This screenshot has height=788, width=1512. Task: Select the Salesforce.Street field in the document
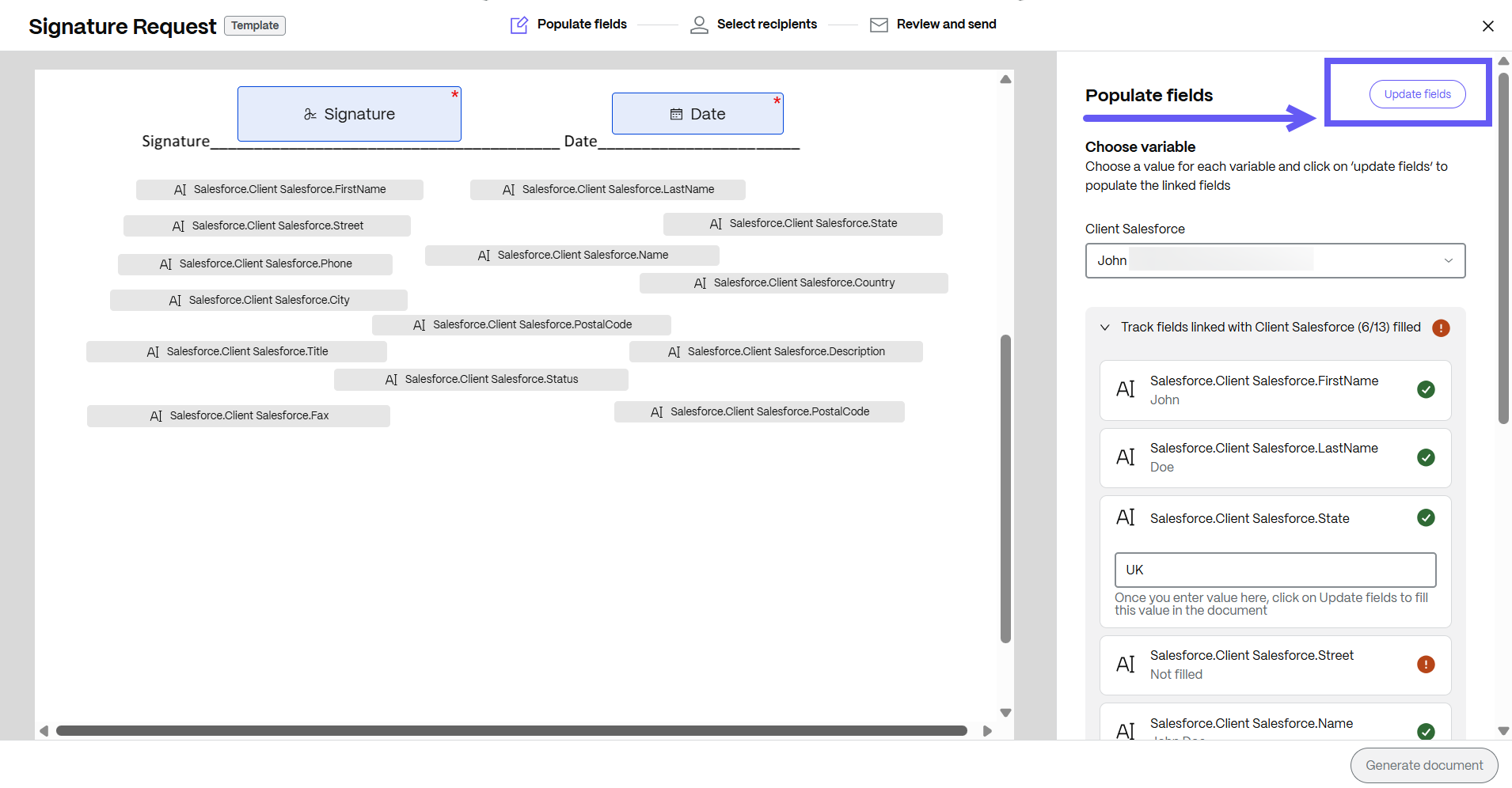click(267, 225)
